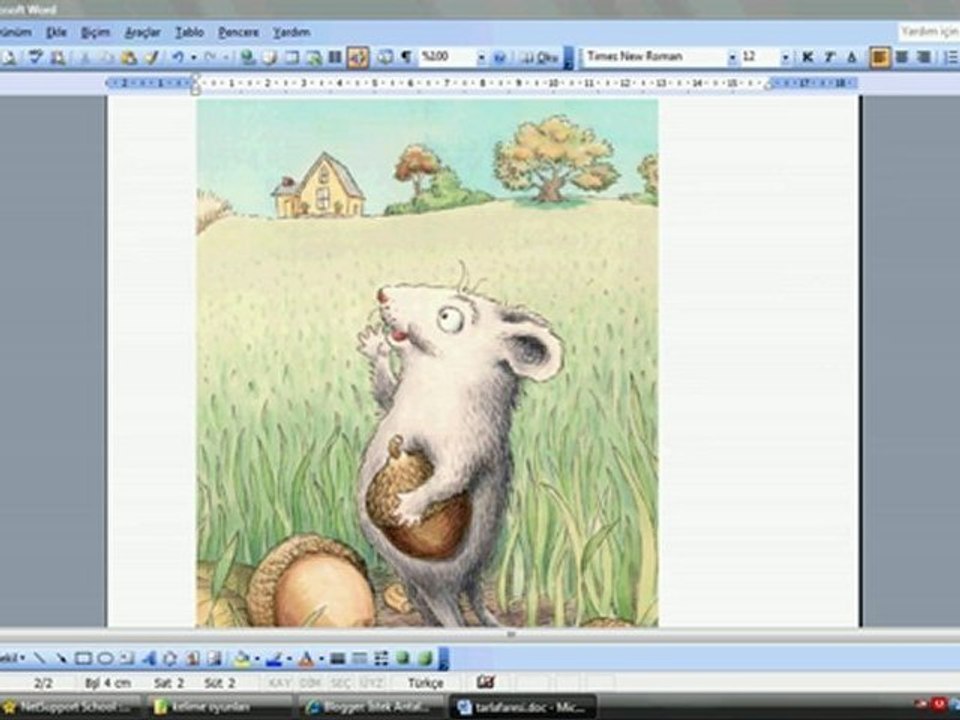Click the Türkçe language status entry
This screenshot has width=960, height=720.
pos(426,683)
